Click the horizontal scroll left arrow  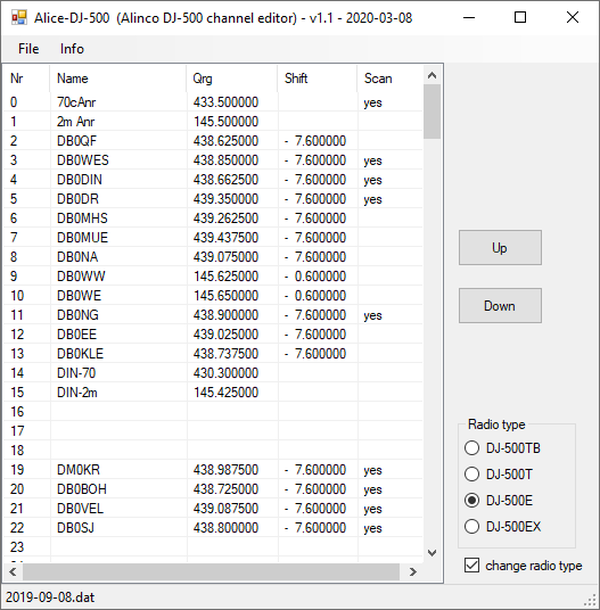[x=12, y=572]
